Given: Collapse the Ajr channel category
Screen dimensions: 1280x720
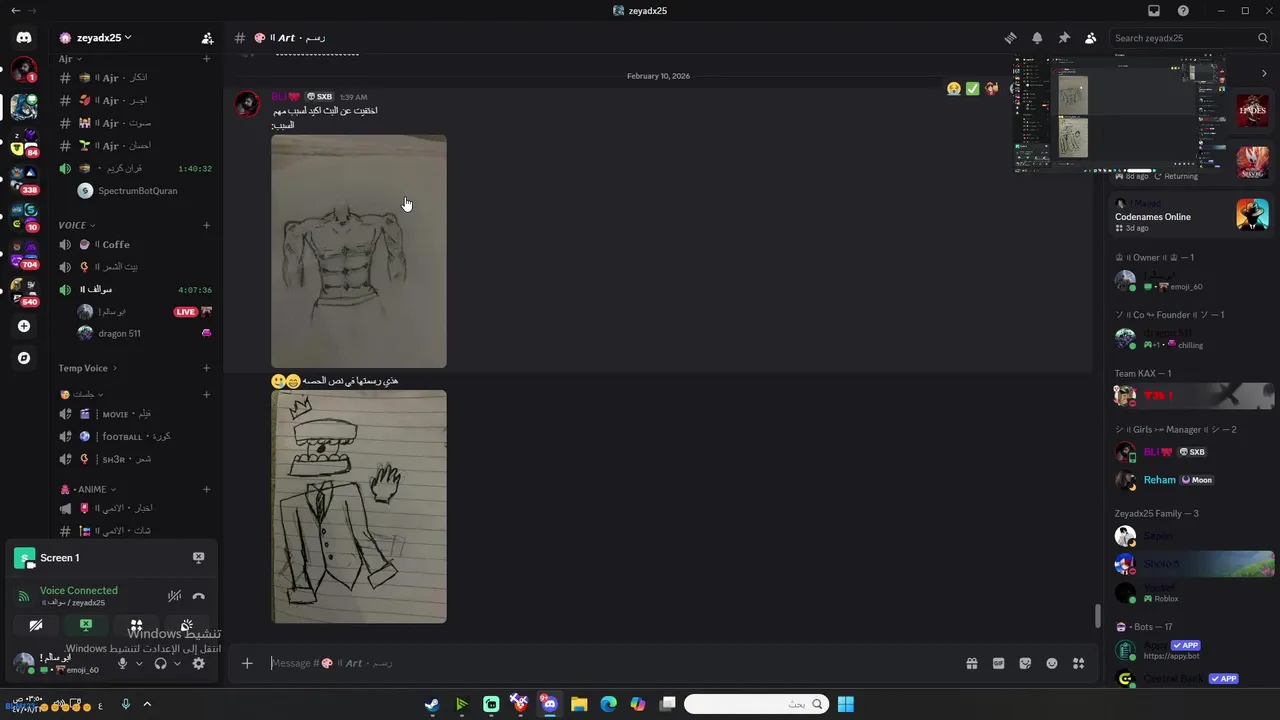Looking at the screenshot, I should 70,59.
